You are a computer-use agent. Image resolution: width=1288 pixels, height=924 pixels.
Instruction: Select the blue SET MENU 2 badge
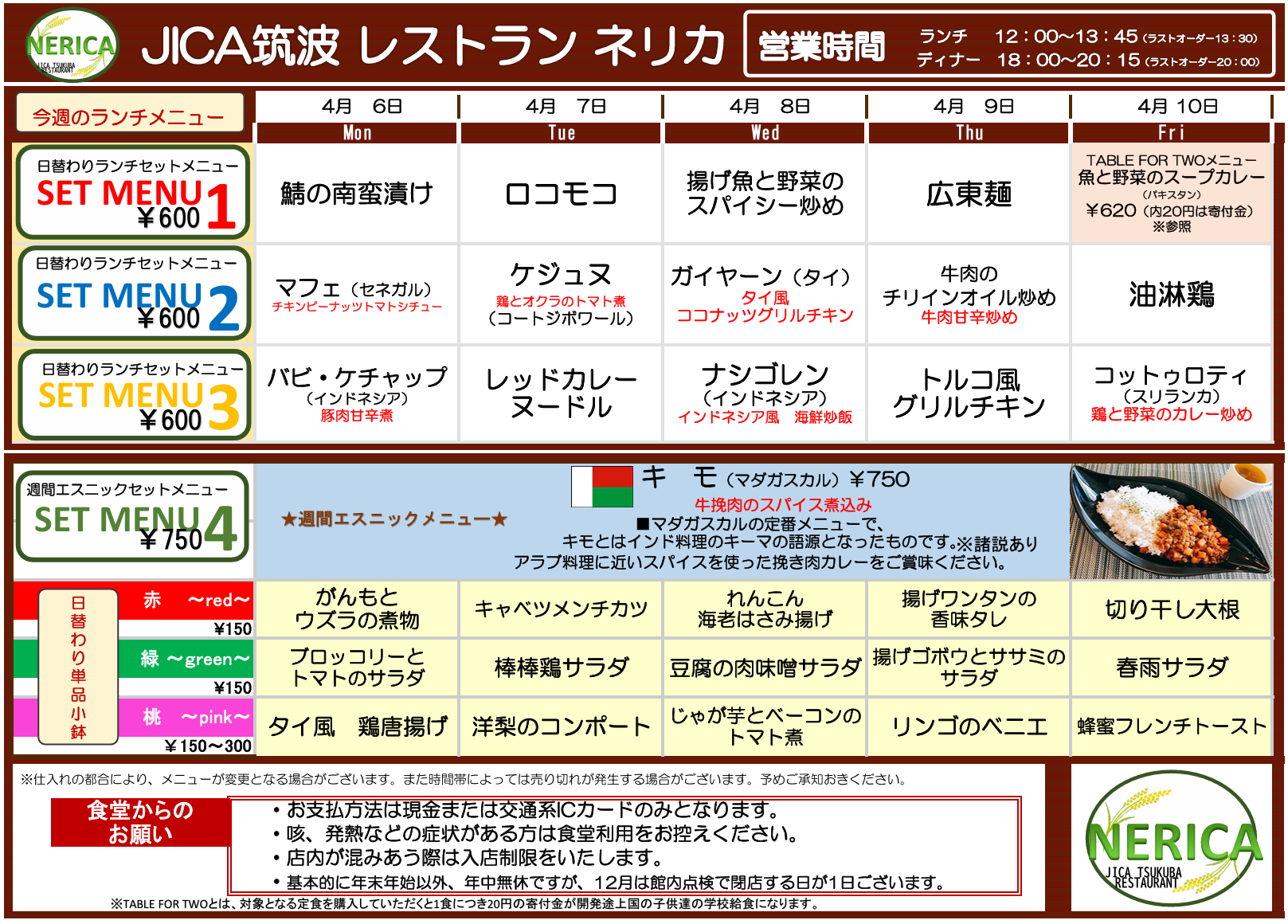(133, 293)
